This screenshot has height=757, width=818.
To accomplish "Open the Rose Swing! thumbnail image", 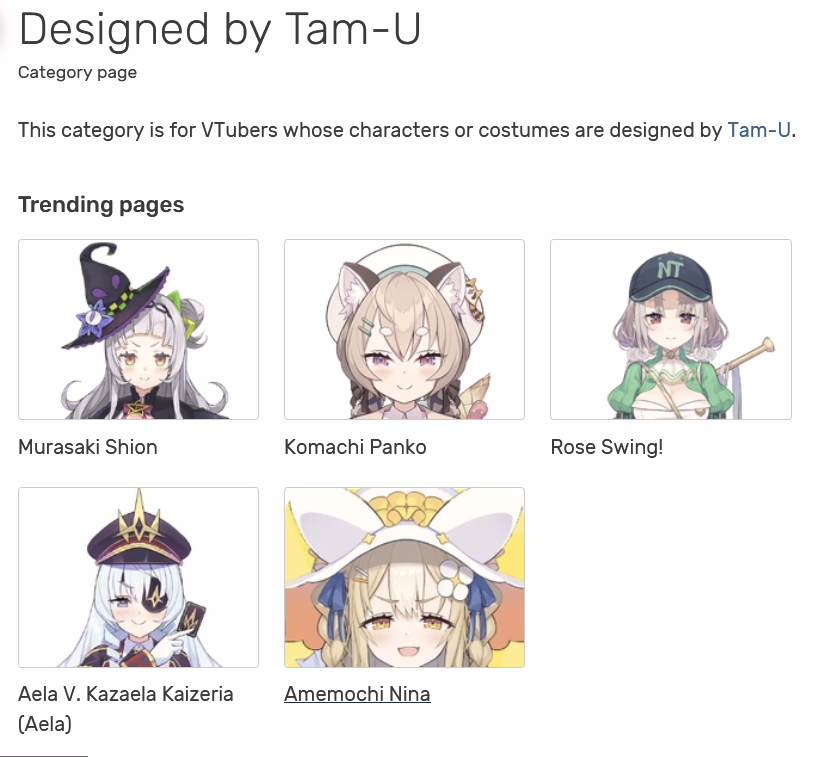I will pyautogui.click(x=671, y=329).
